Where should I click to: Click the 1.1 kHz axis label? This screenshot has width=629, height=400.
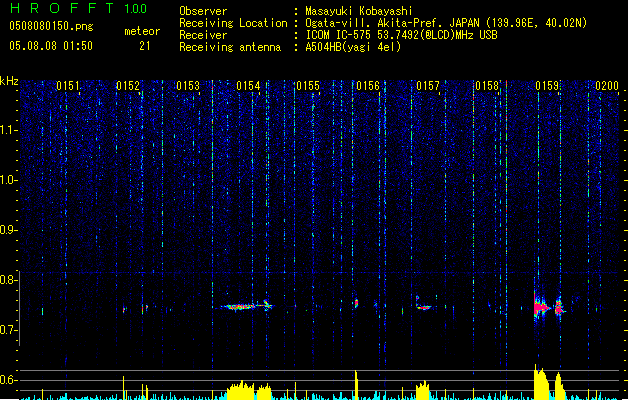click(x=8, y=130)
